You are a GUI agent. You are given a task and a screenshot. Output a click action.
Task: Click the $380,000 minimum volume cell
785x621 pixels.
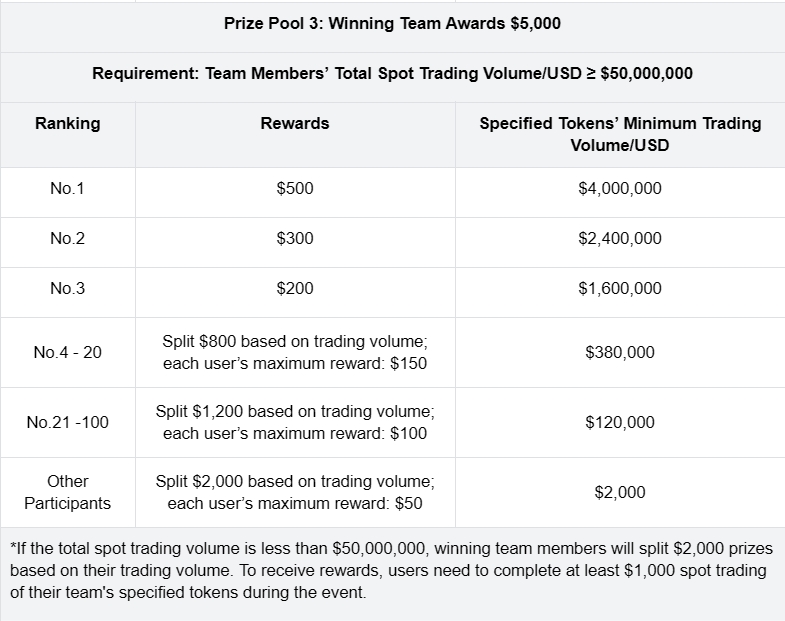pyautogui.click(x=620, y=352)
